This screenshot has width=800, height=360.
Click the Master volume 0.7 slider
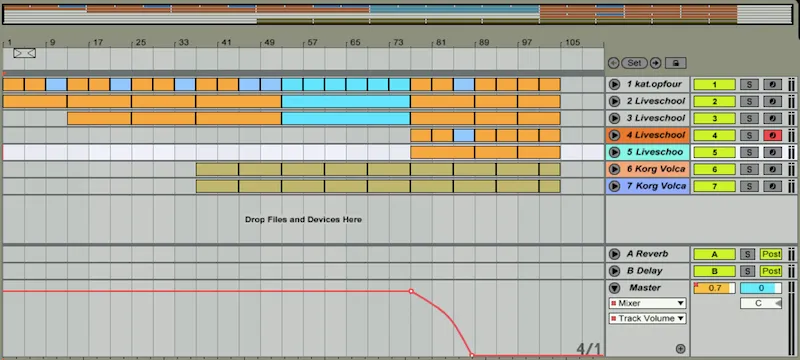click(714, 288)
